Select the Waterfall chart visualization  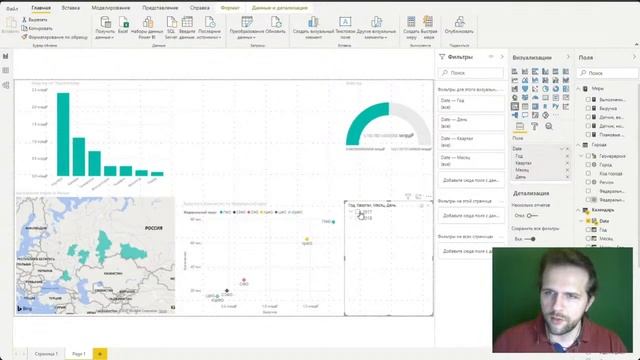(515, 89)
